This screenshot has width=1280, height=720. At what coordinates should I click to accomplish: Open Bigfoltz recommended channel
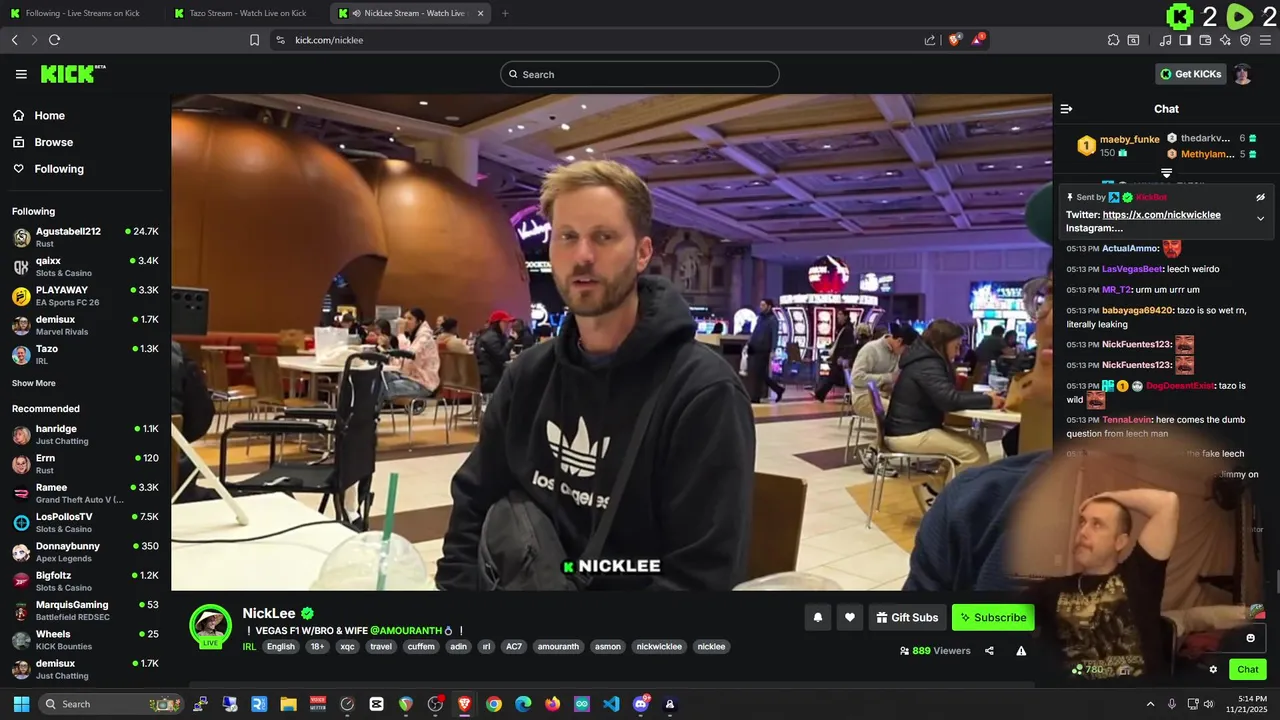[x=85, y=581]
